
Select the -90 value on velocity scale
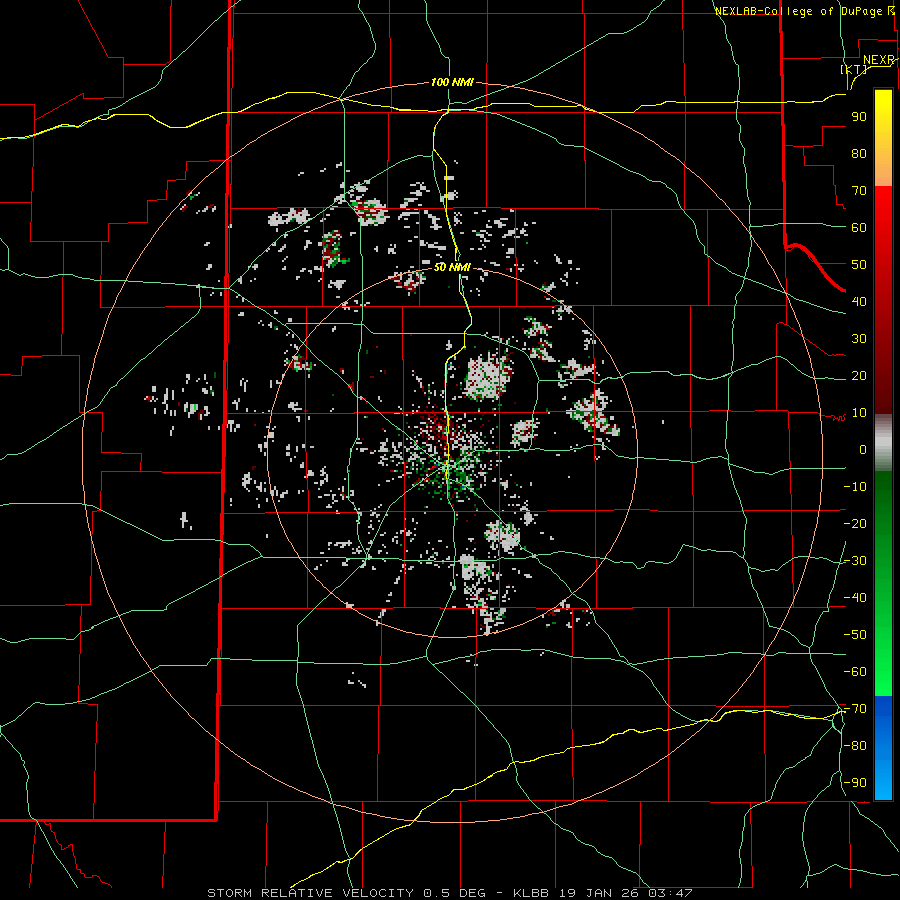(855, 783)
